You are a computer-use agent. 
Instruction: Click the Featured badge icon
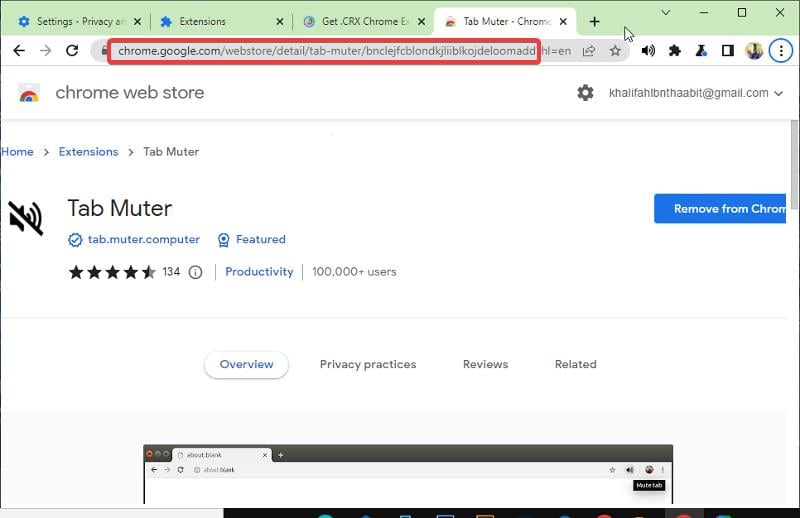click(x=223, y=239)
